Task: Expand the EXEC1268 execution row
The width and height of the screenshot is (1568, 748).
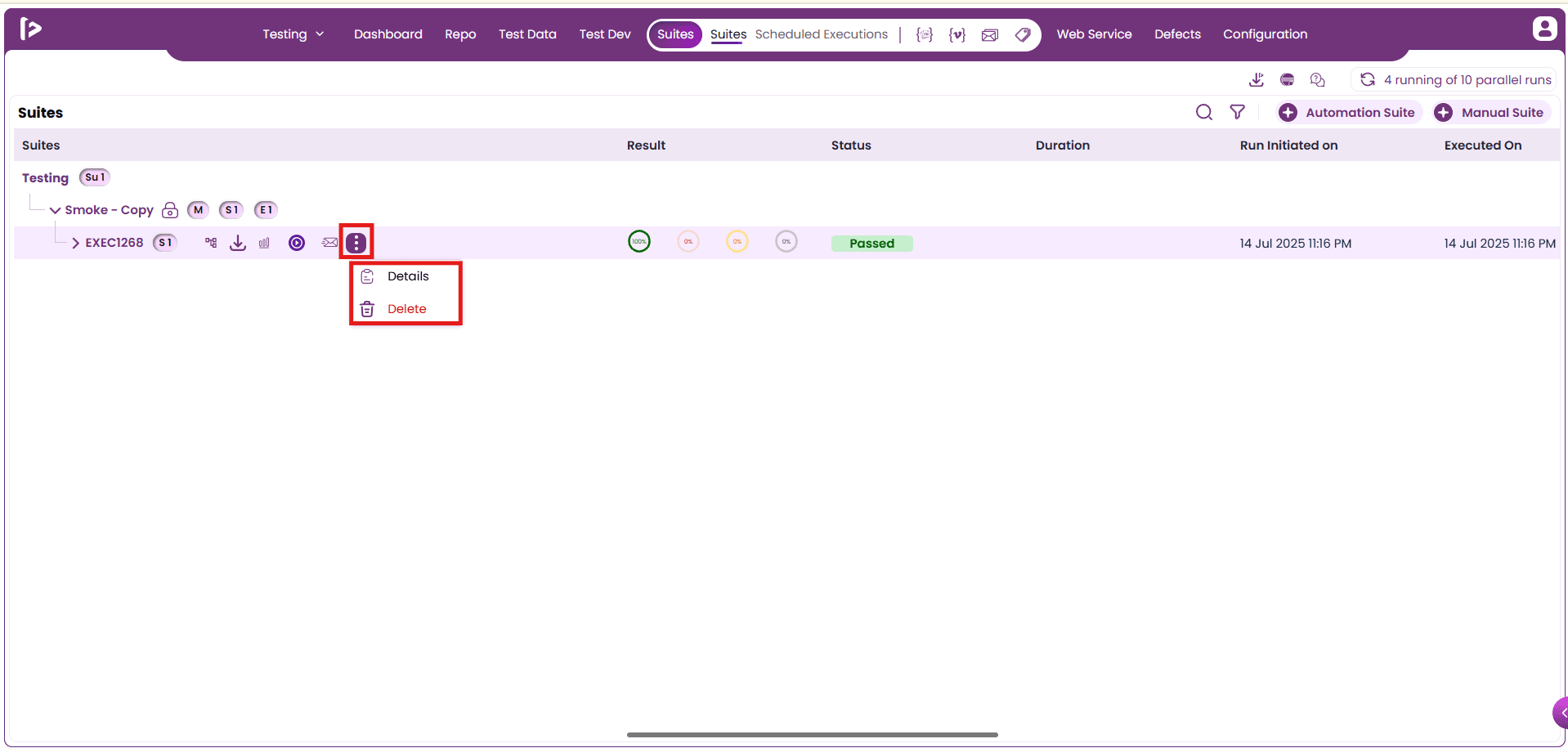Action: [75, 243]
